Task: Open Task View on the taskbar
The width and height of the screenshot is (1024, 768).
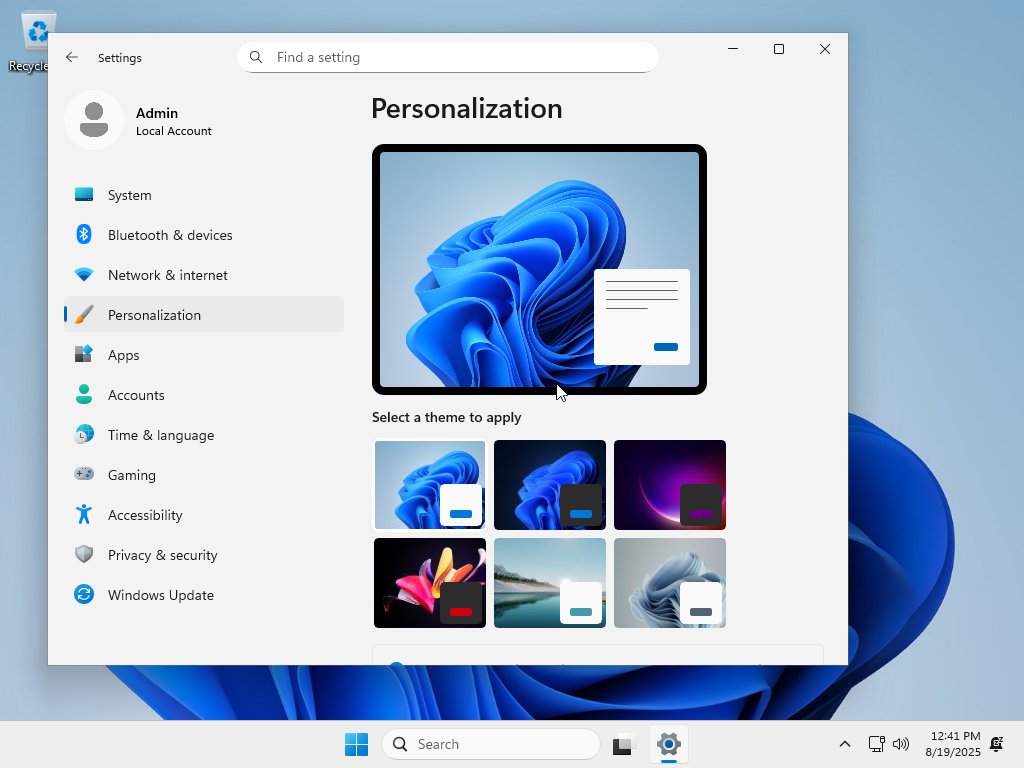Action: [624, 744]
